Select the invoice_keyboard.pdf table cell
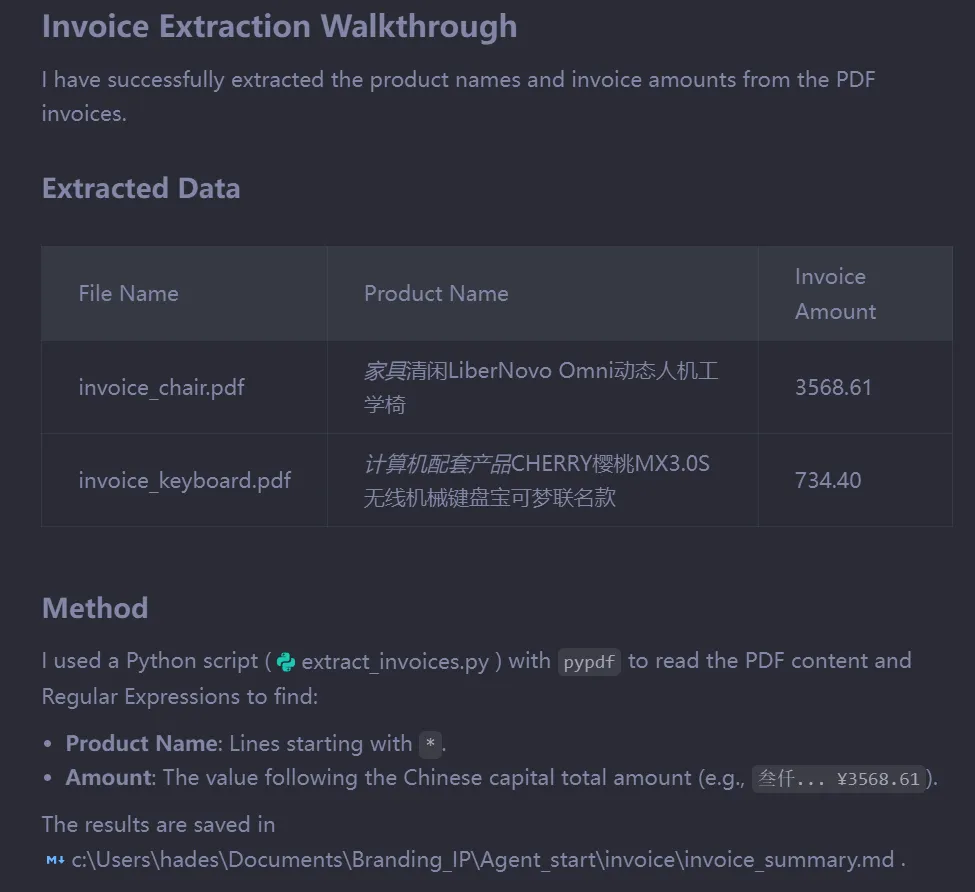The image size is (975, 892). coord(184,480)
